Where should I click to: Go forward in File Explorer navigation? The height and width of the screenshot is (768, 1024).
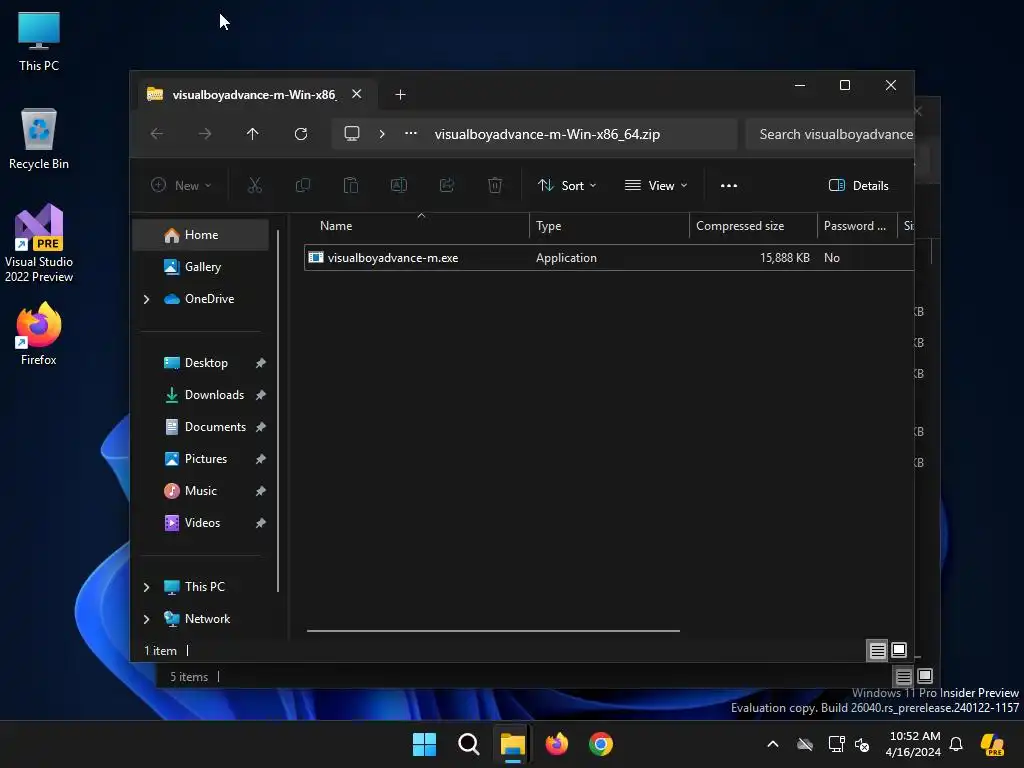(x=205, y=134)
